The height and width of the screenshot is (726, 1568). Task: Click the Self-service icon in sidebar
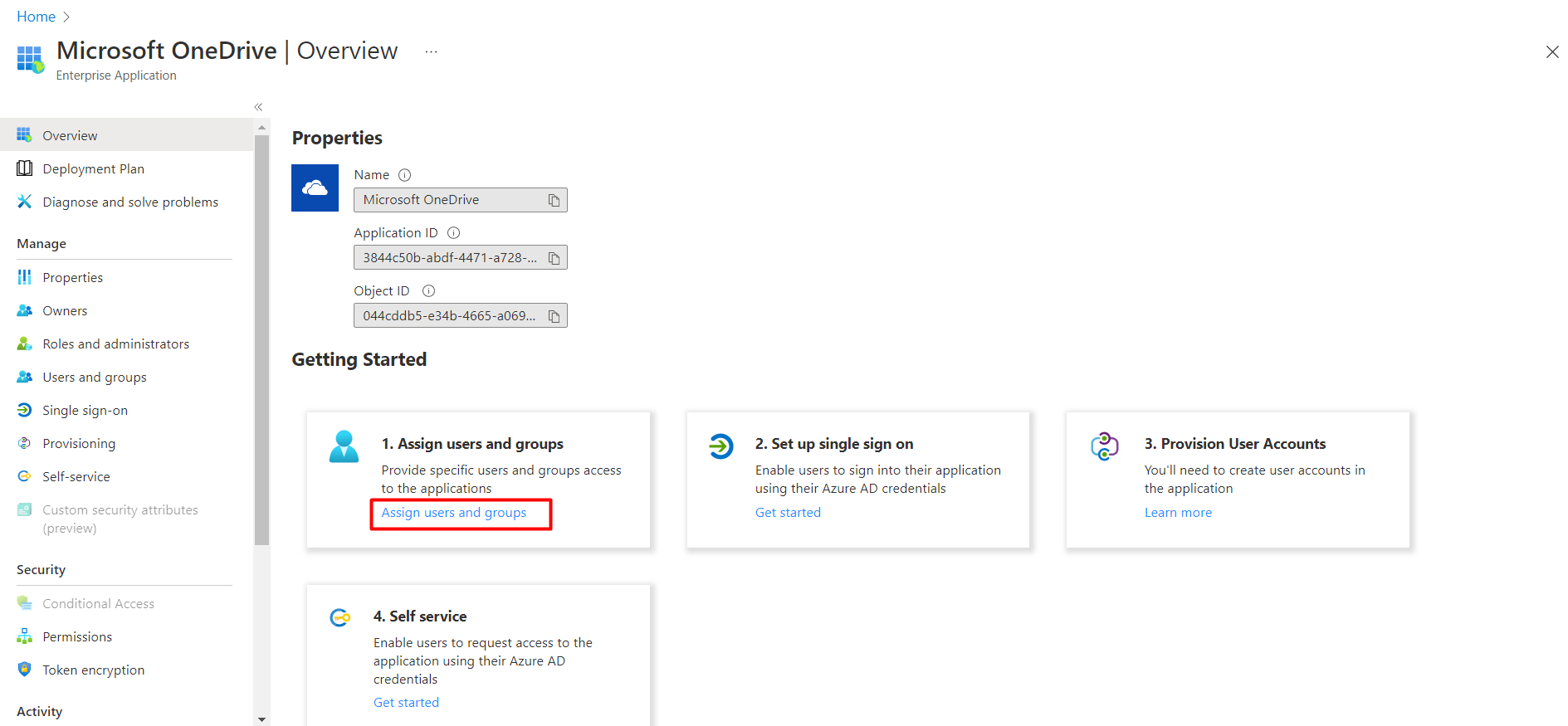24,476
